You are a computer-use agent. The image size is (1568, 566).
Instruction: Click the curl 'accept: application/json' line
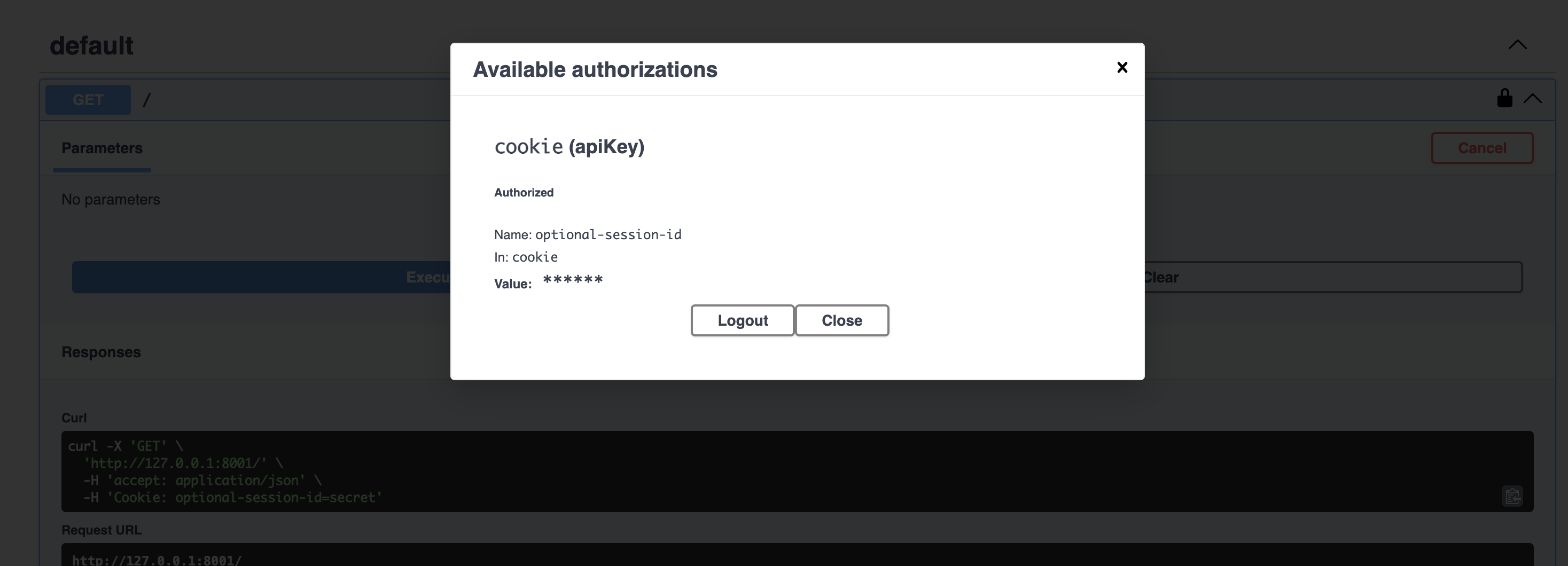pyautogui.click(x=202, y=480)
